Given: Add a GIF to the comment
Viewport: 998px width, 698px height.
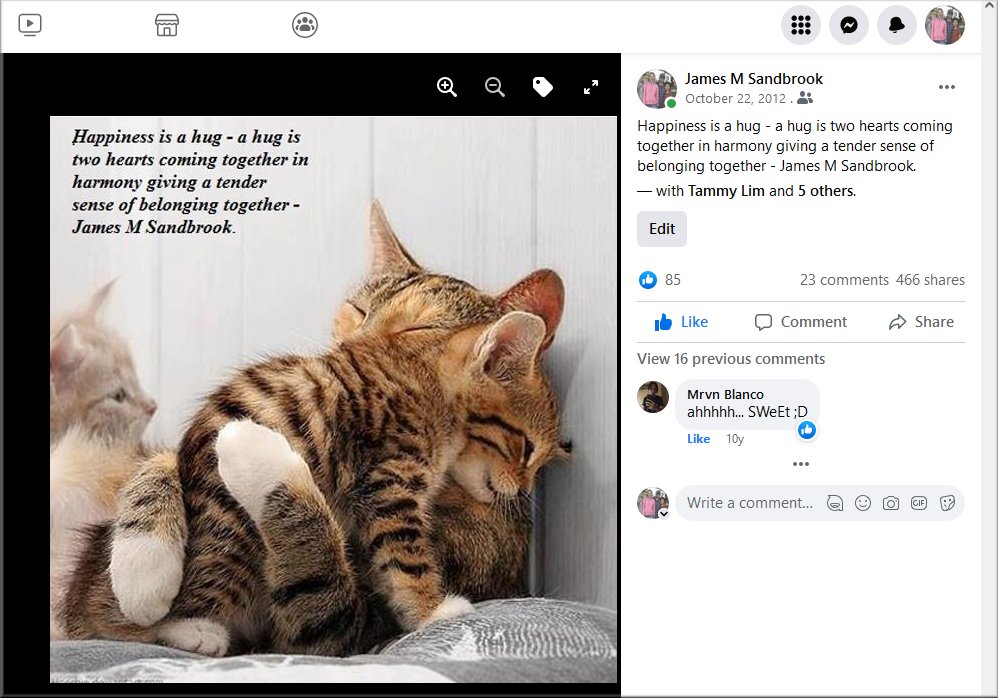Looking at the screenshot, I should [918, 503].
